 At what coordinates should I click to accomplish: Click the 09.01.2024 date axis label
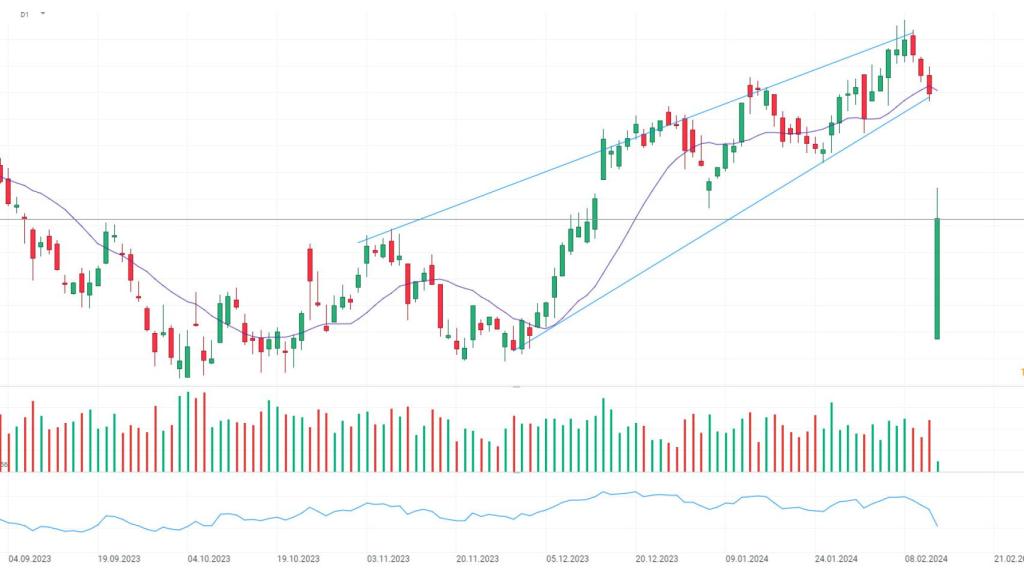(746, 559)
